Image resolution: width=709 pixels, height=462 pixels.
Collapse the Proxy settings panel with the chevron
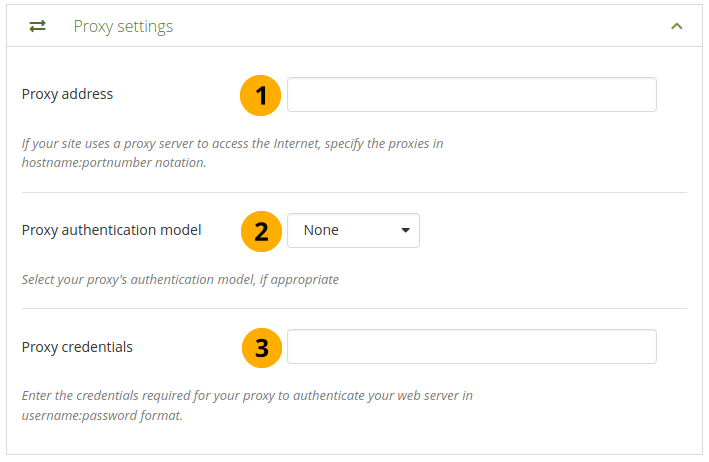click(677, 26)
